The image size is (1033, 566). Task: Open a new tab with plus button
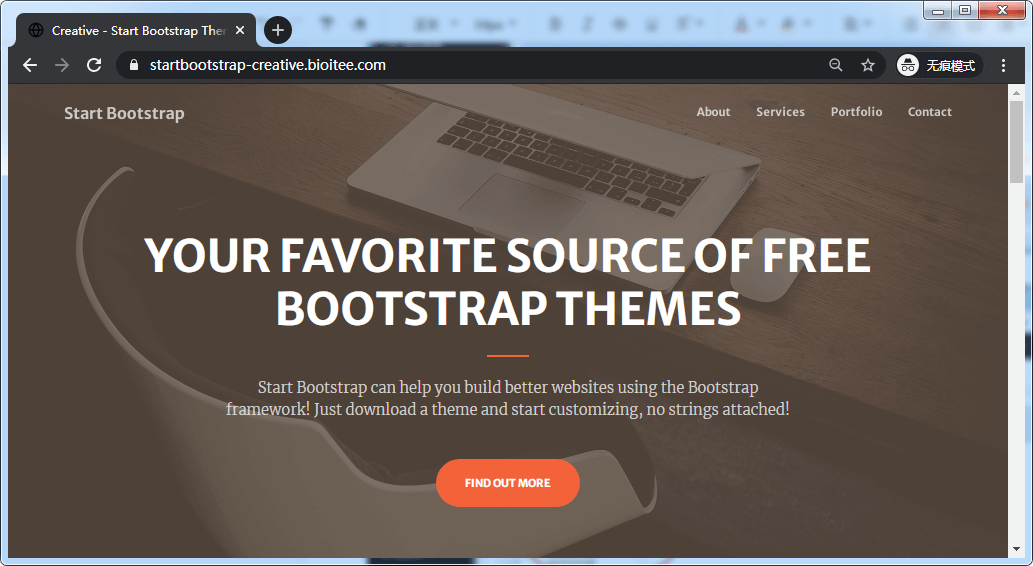tap(278, 30)
